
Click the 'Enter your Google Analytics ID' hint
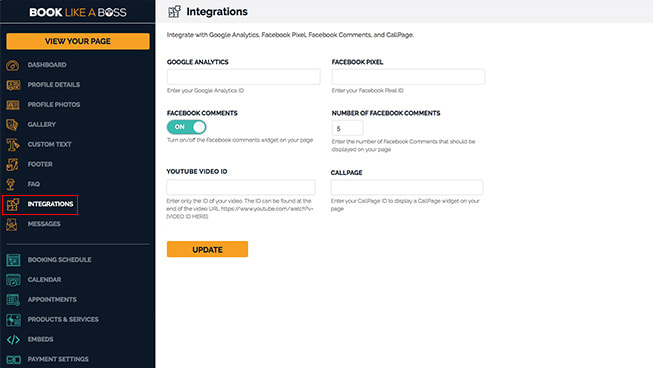pos(205,91)
